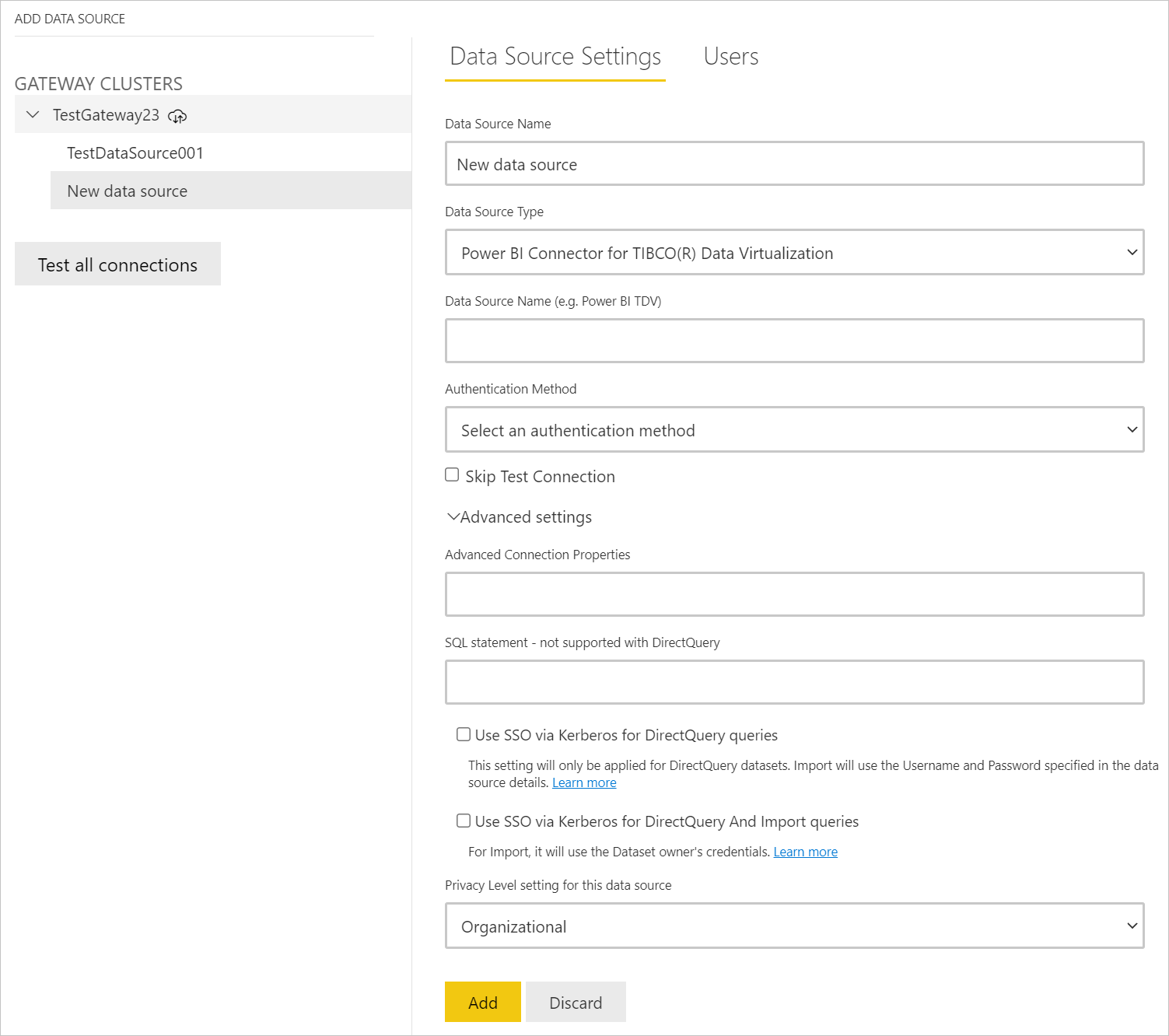The image size is (1169, 1036).
Task: Click the Add button
Action: point(482,1002)
